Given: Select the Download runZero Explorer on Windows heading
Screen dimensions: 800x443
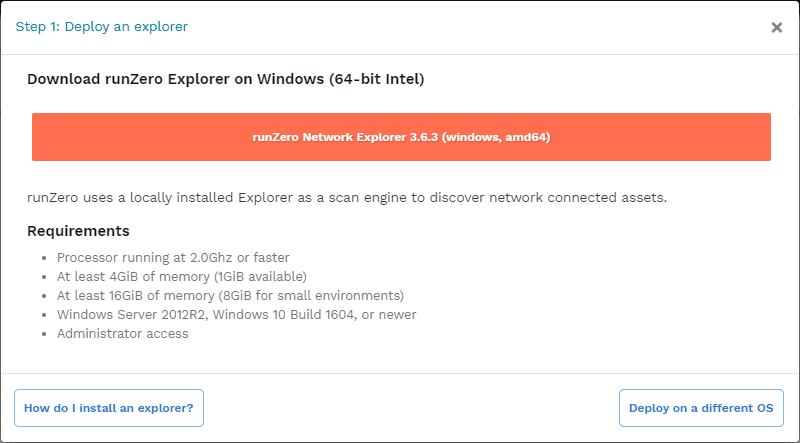Looking at the screenshot, I should coord(226,79).
